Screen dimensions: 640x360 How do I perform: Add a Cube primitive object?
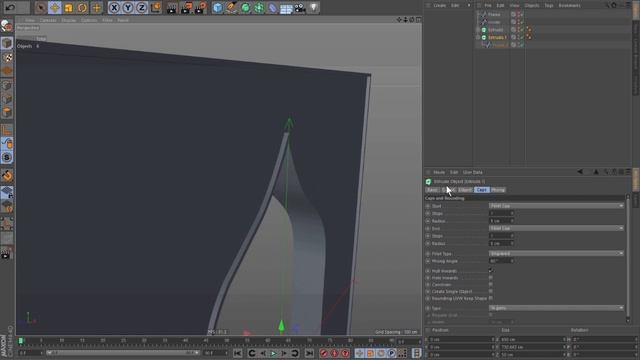[x=218, y=7]
